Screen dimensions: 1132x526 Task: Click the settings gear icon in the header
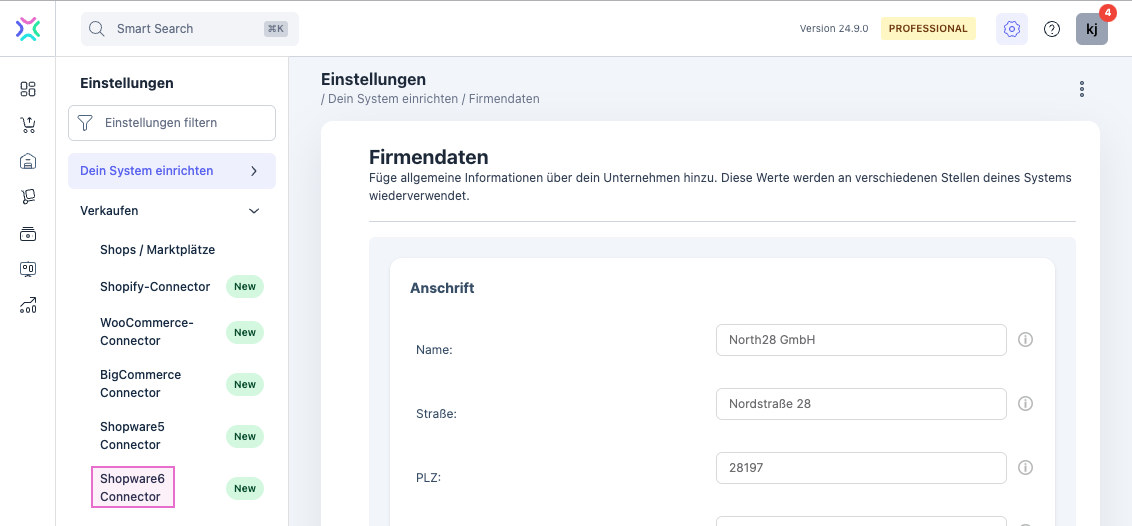tap(1011, 29)
